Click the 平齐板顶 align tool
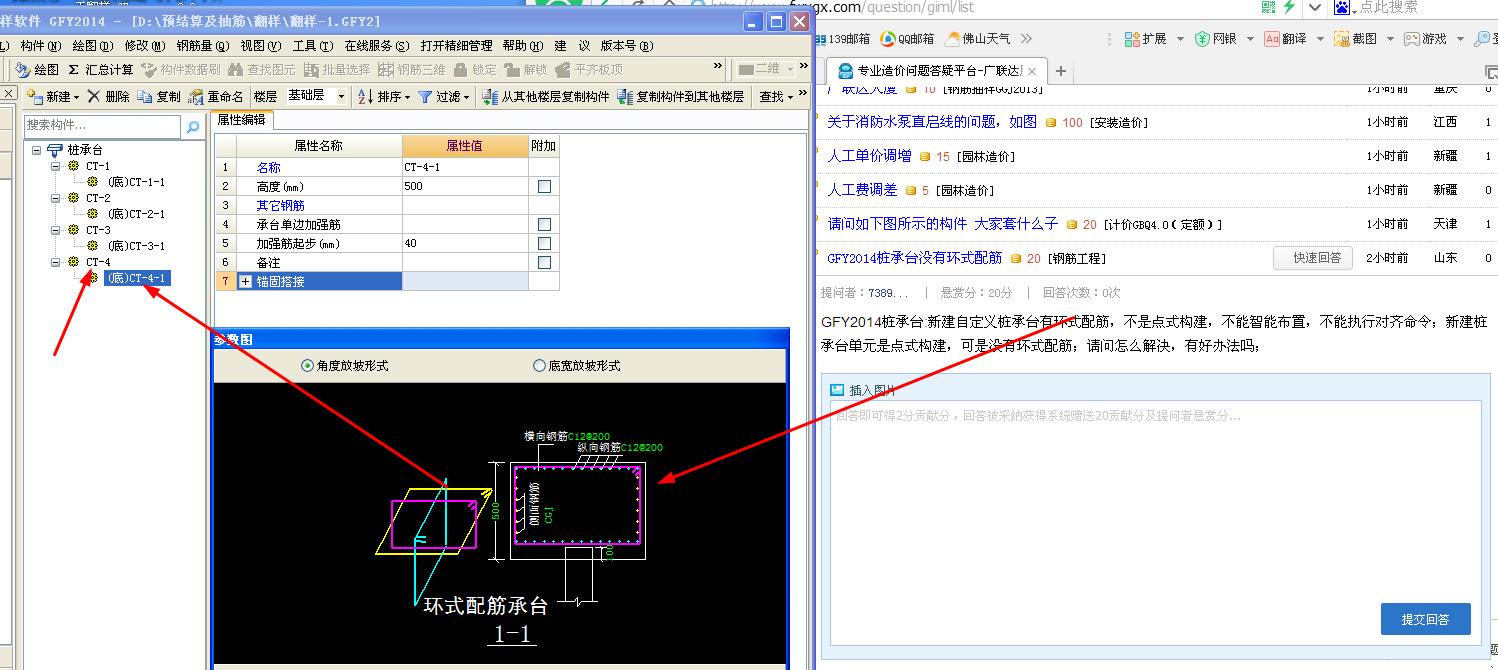Screen dimensions: 1498x670 click(x=589, y=70)
